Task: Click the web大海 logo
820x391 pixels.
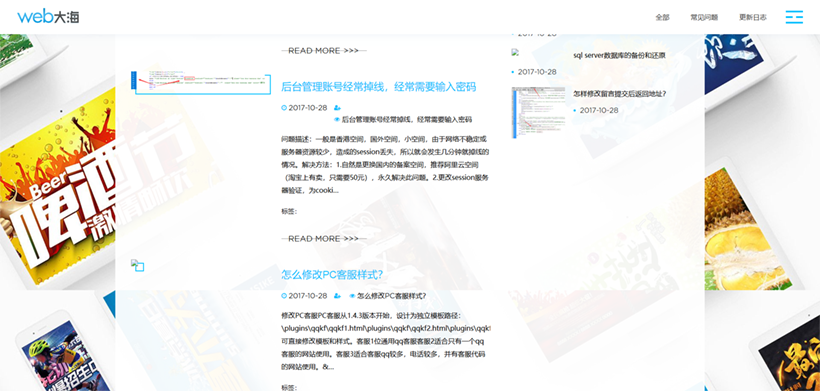Action: pyautogui.click(x=48, y=16)
